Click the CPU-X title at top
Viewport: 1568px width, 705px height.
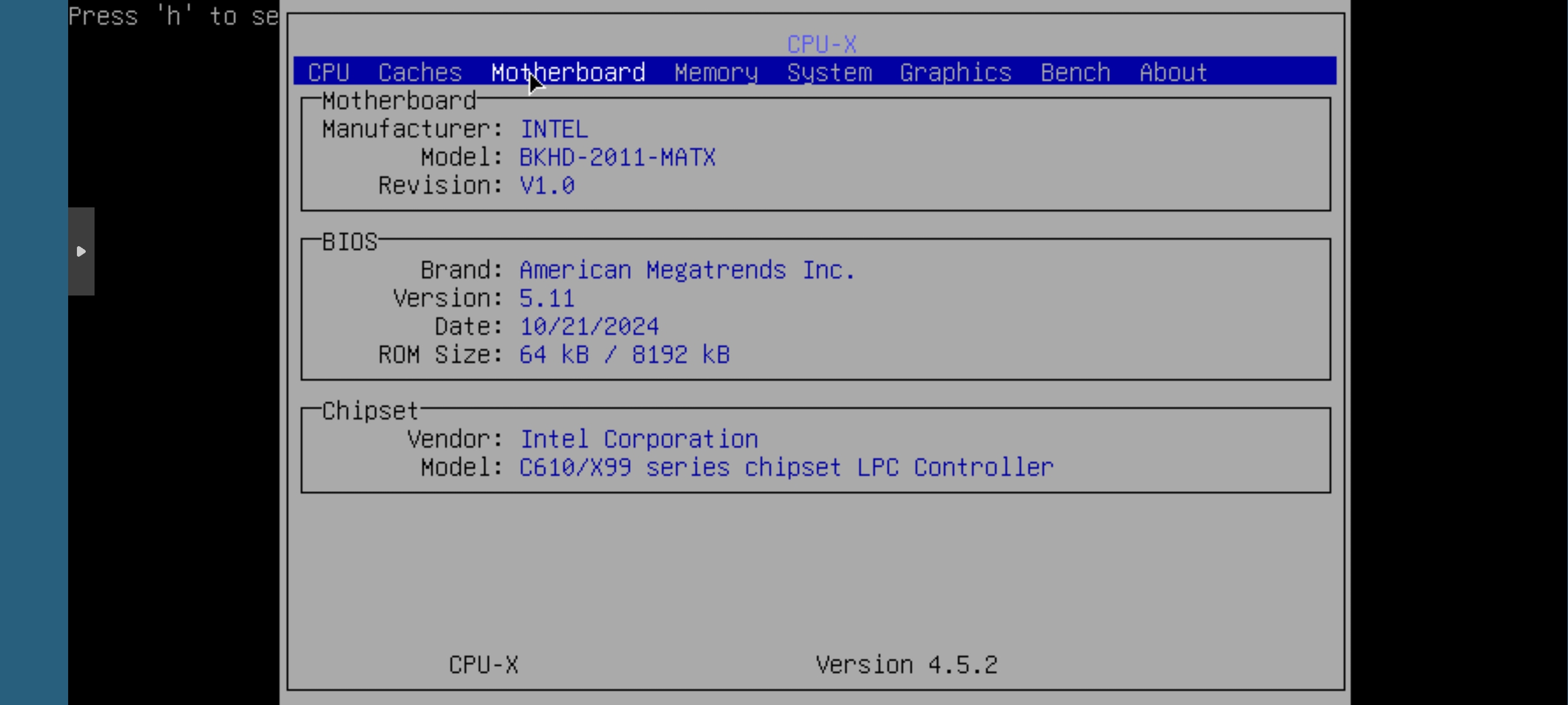coord(821,45)
